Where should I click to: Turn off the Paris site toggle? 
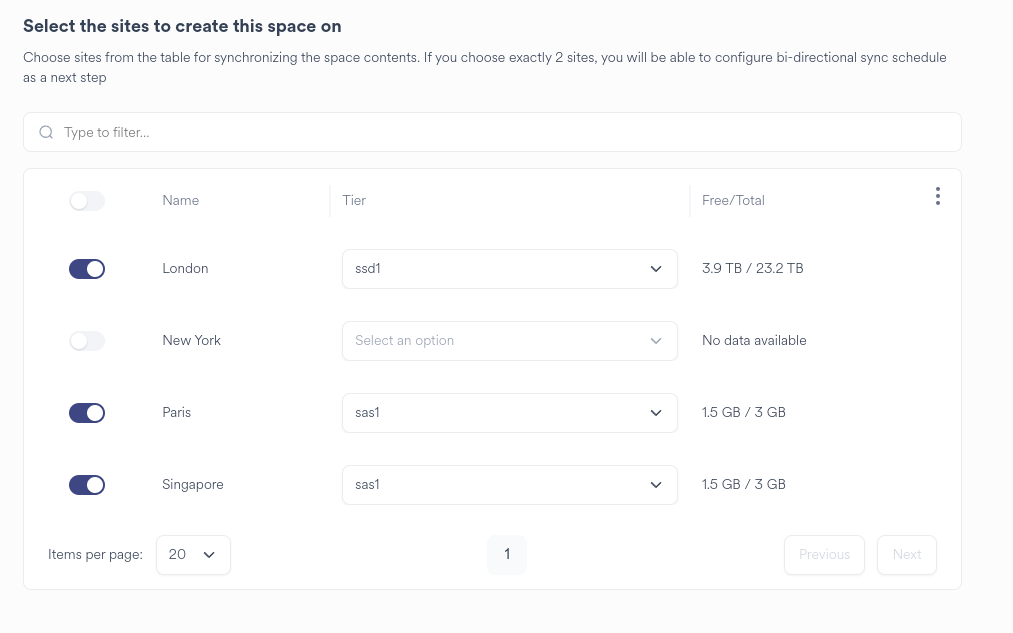pos(87,413)
